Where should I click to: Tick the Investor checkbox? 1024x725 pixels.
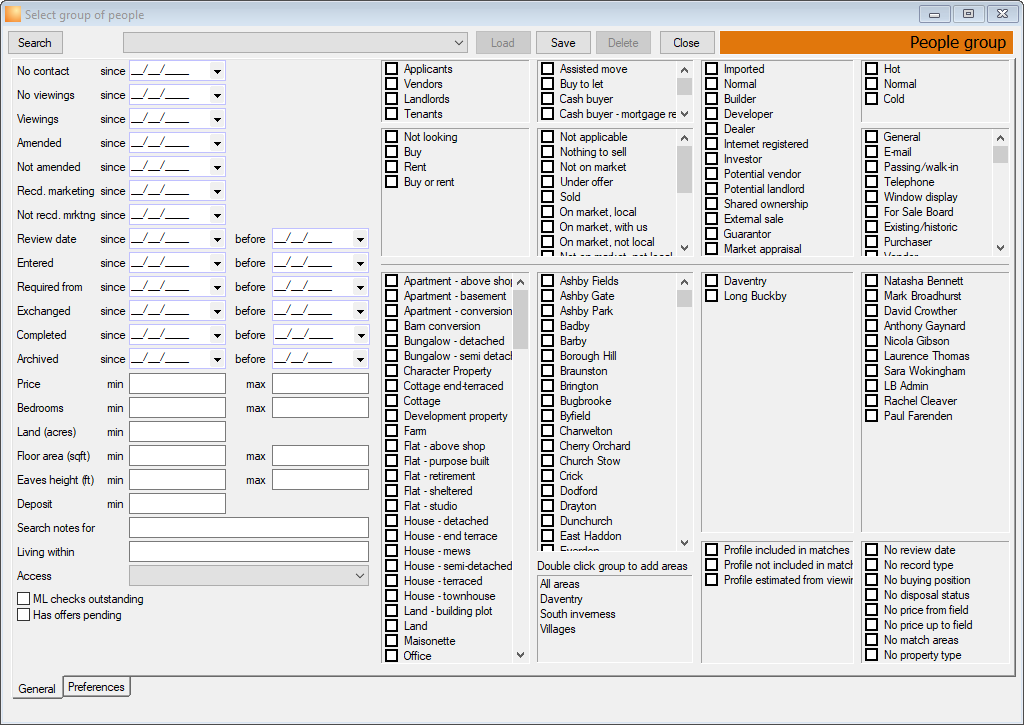click(x=712, y=159)
